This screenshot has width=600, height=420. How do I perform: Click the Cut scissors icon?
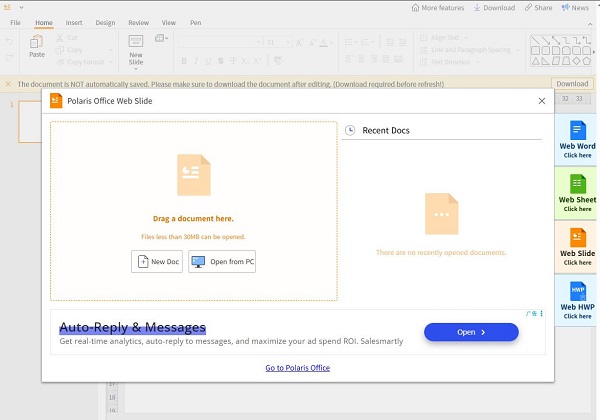(60, 37)
